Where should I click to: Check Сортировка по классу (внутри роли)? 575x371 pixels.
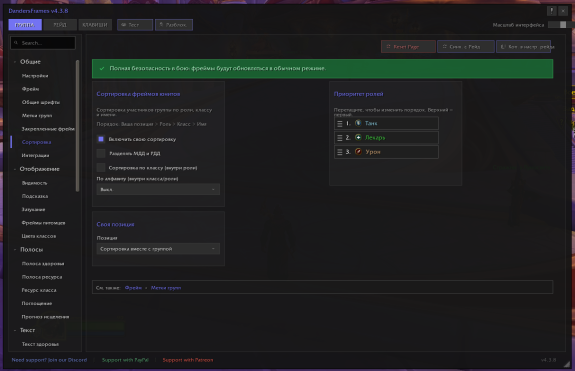(x=101, y=168)
